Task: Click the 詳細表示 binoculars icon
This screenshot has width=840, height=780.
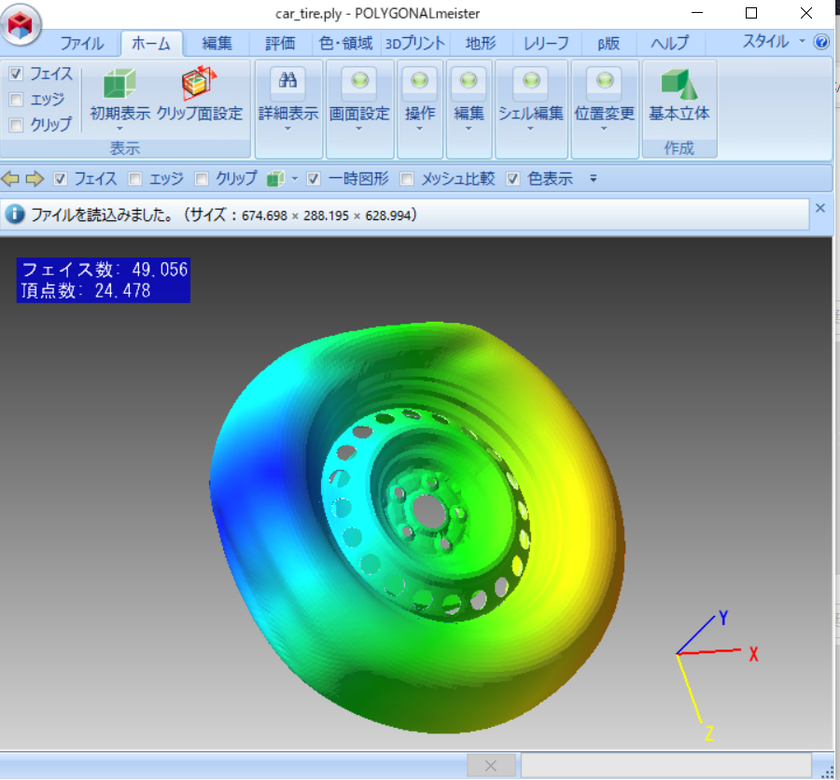Action: (288, 82)
